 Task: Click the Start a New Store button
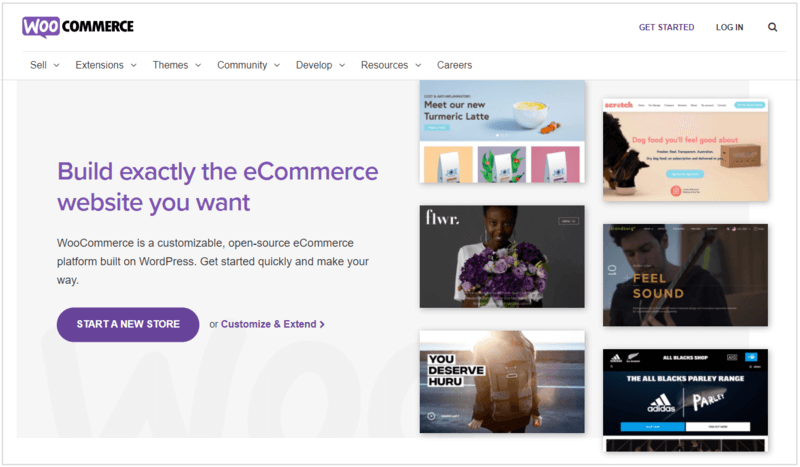tap(128, 324)
